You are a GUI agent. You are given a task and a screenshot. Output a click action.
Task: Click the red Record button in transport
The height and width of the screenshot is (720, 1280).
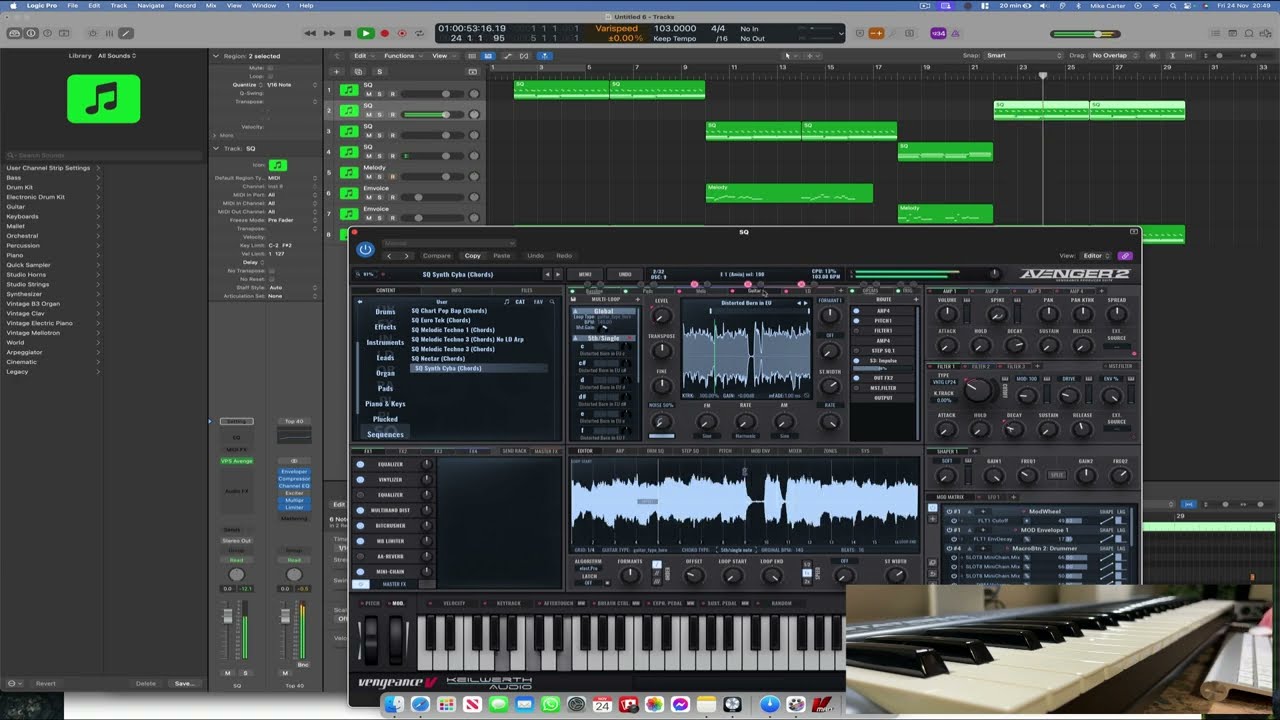tap(386, 33)
